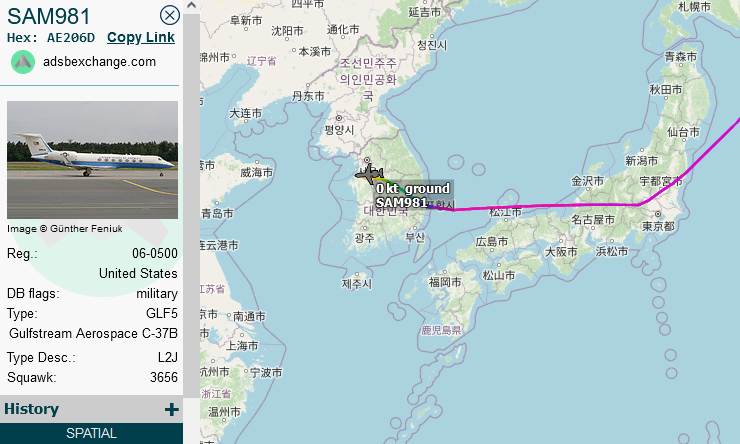Select the SPATIAL tab
This screenshot has height=444, width=740.
[92, 433]
